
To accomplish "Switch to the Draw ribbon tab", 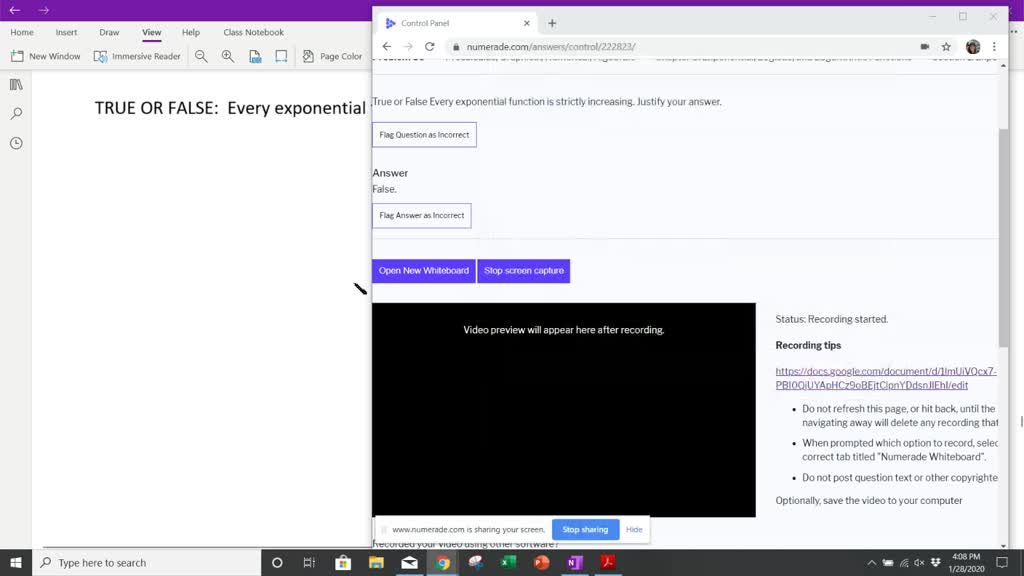I will (x=108, y=32).
